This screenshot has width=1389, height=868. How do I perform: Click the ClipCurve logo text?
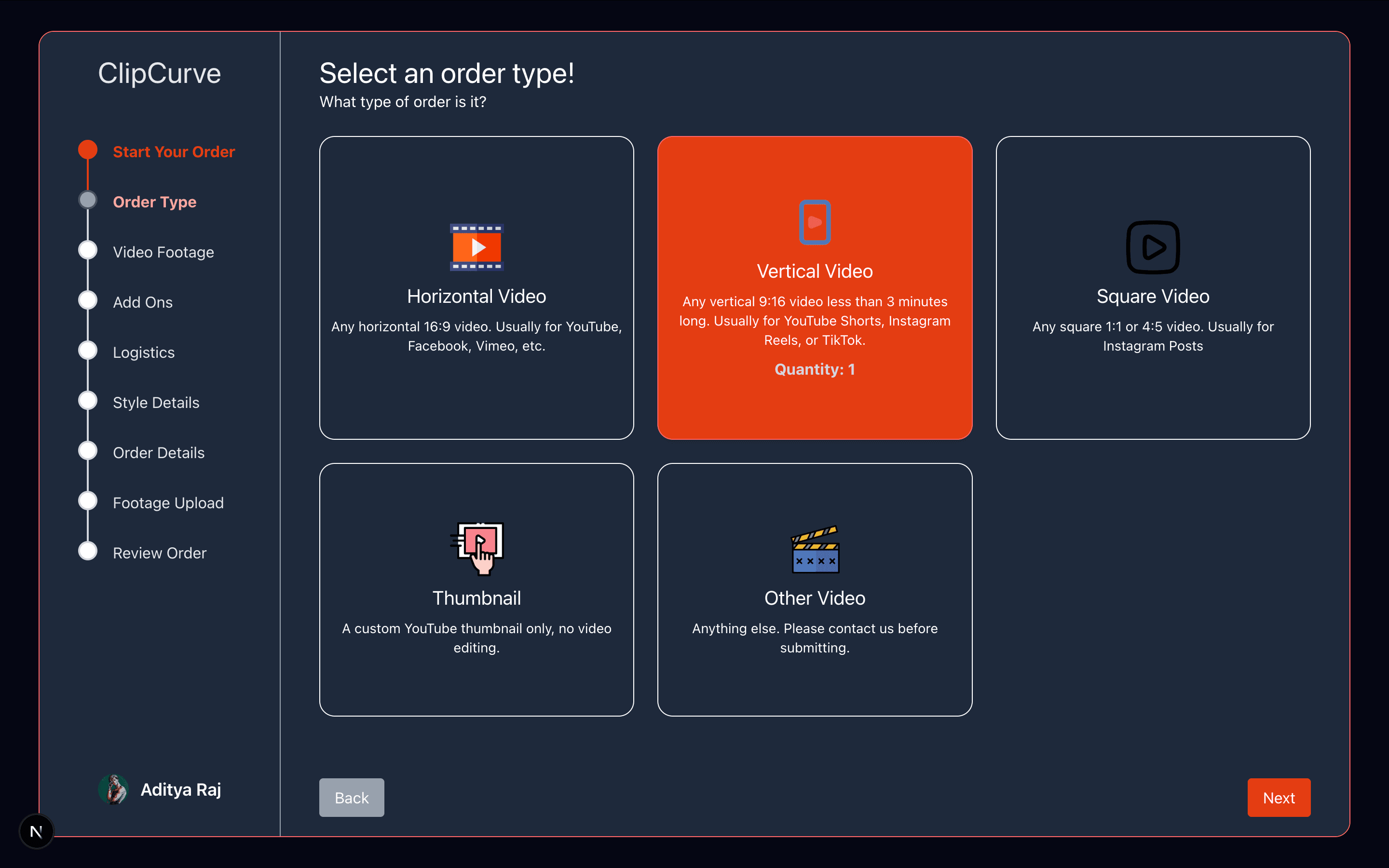tap(160, 73)
